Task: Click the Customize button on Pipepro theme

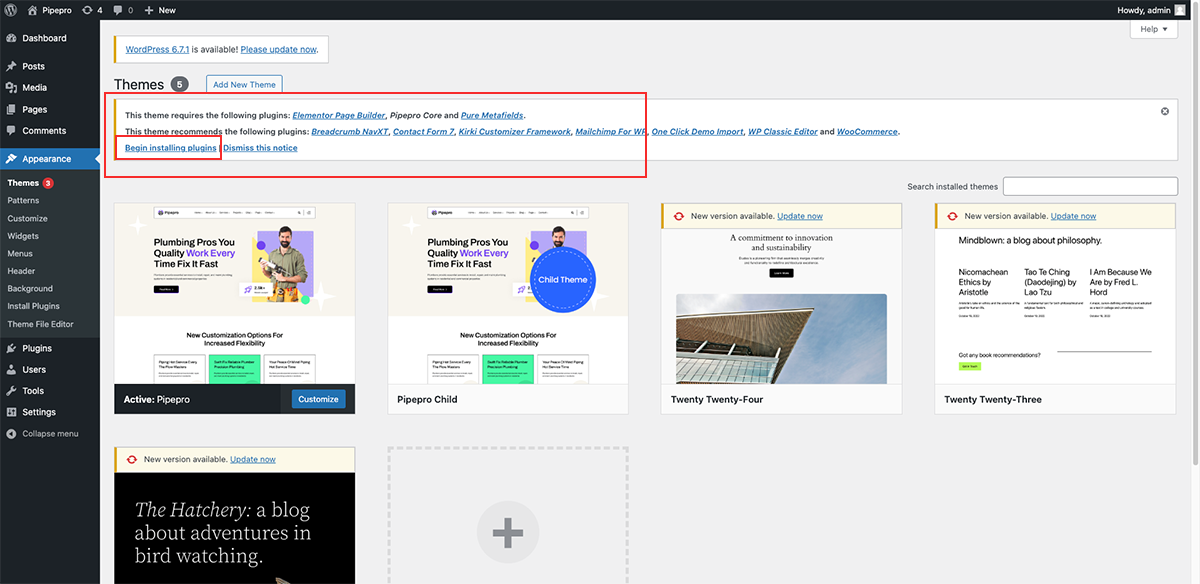Action: pos(319,399)
